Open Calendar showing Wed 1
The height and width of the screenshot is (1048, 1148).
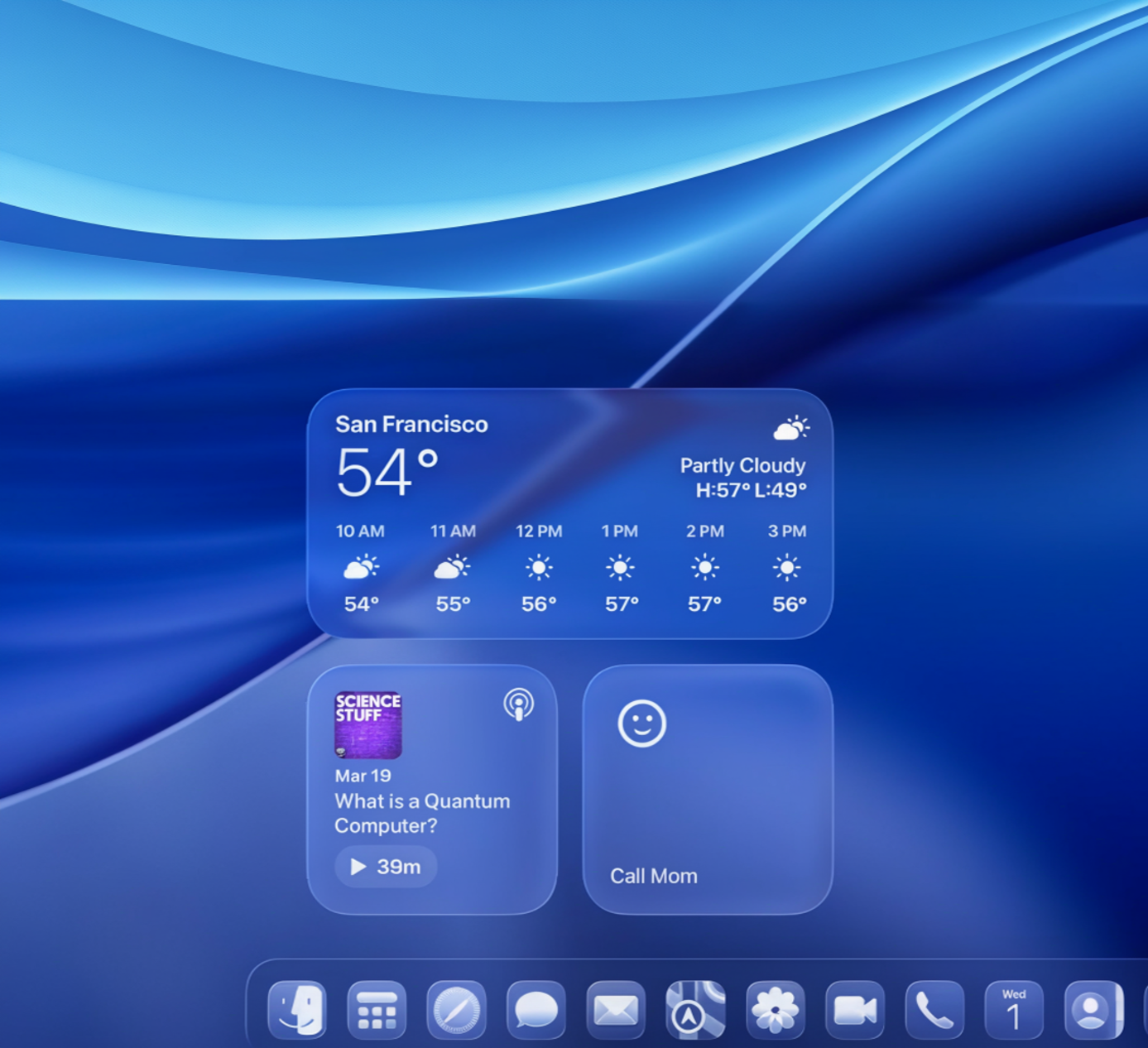pyautogui.click(x=1014, y=1009)
